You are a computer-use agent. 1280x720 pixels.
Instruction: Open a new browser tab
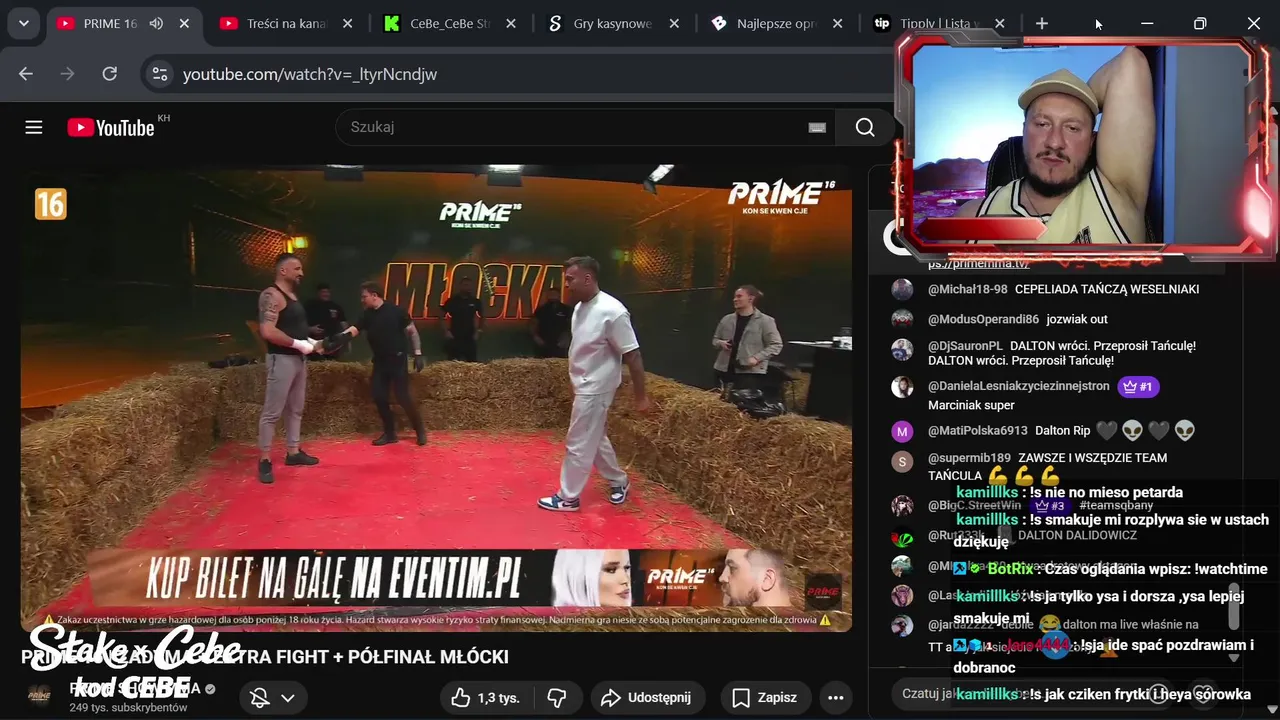[x=1042, y=23]
